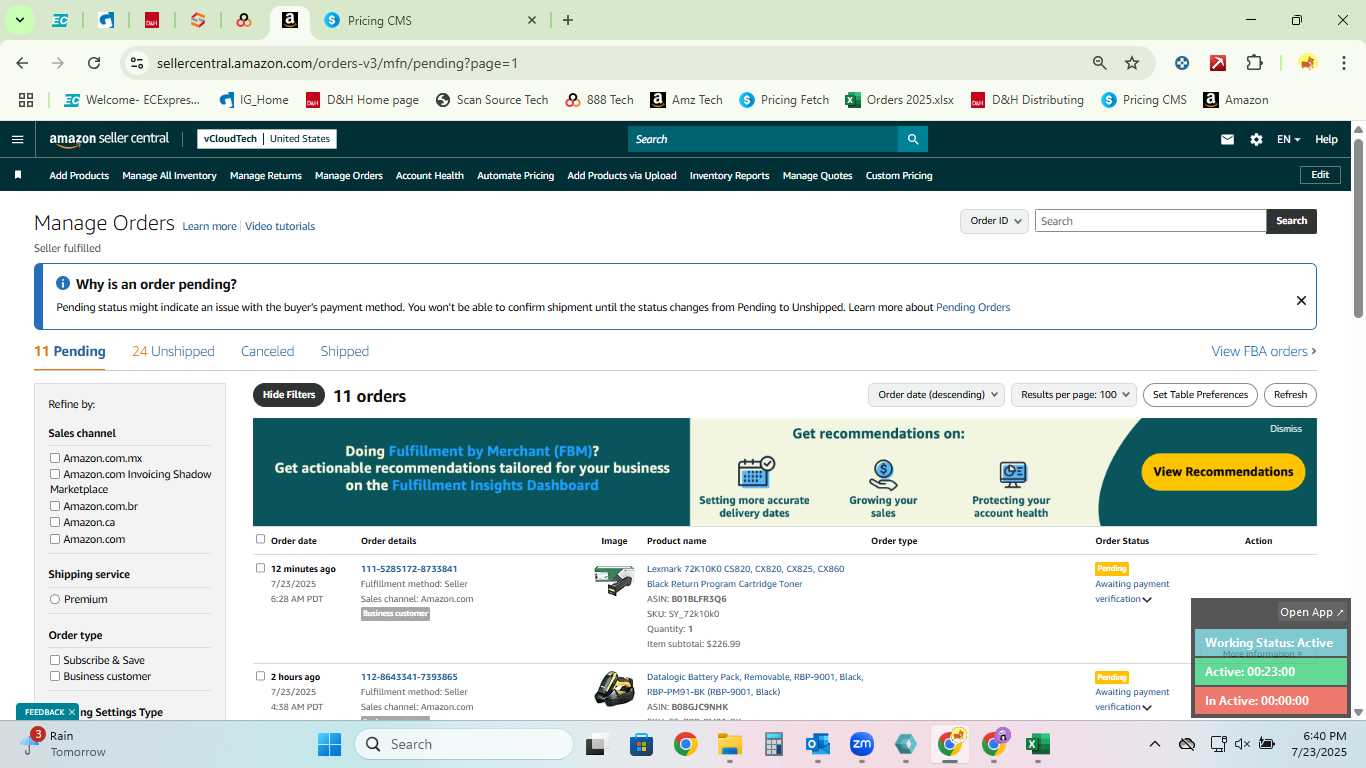Image resolution: width=1366 pixels, height=768 pixels.
Task: Expand Awaiting payment verification for Lexmark order
Action: click(x=1147, y=600)
